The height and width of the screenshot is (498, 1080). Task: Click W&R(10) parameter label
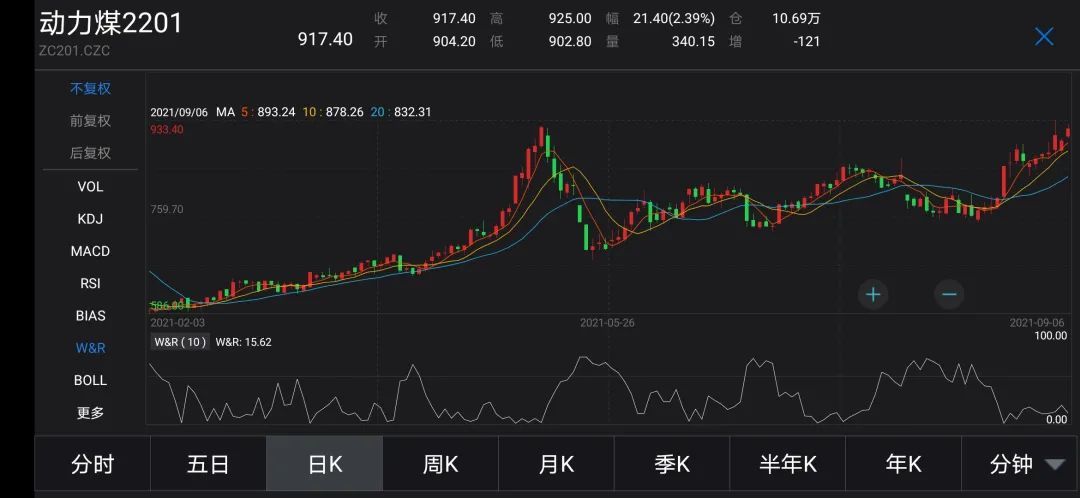pos(180,342)
